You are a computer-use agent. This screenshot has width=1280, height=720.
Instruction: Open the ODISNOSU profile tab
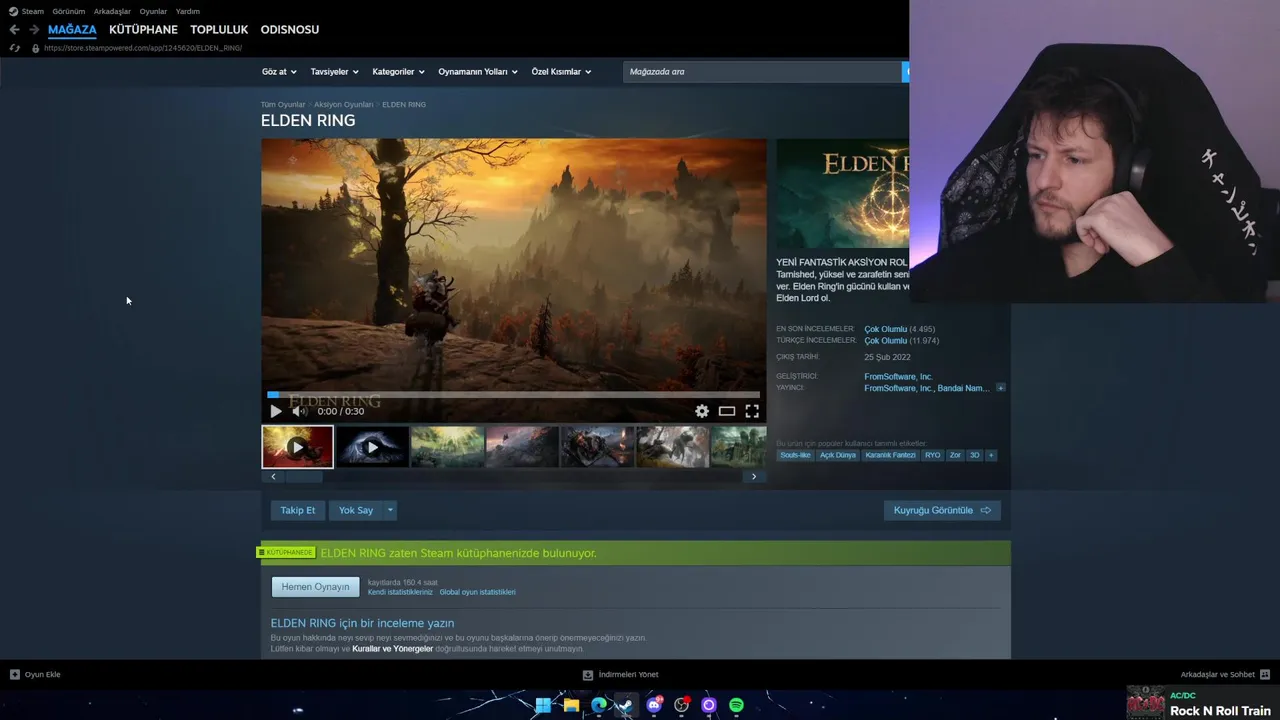click(x=290, y=30)
